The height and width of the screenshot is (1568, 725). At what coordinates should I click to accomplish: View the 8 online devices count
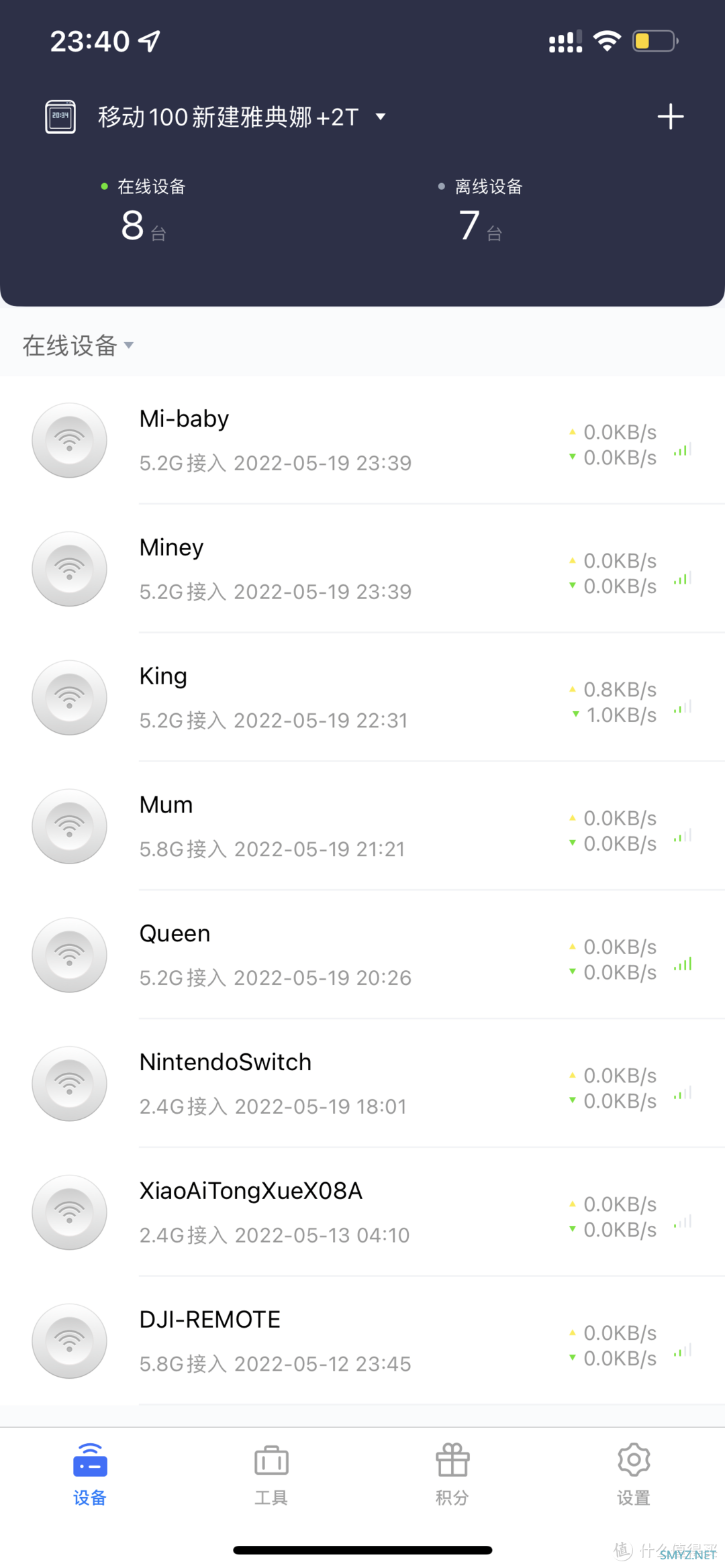(133, 225)
